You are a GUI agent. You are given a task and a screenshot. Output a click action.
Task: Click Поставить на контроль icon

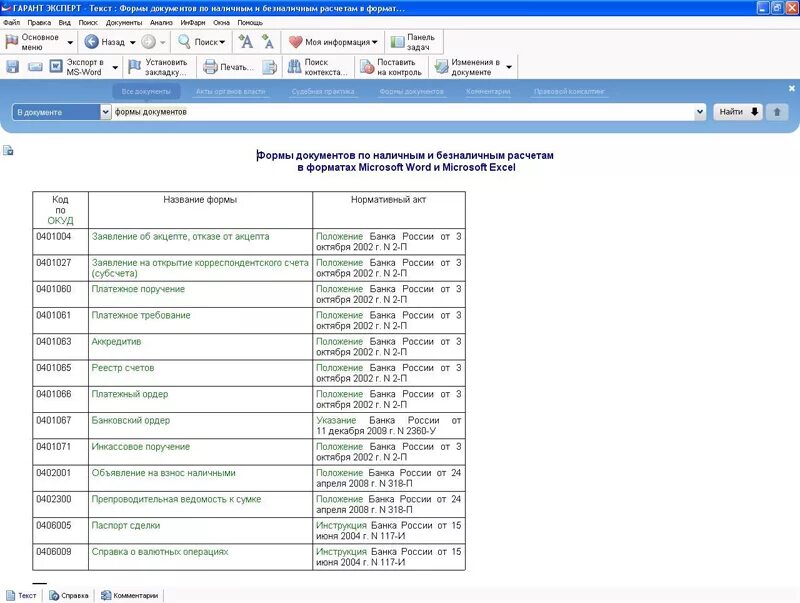click(x=367, y=67)
